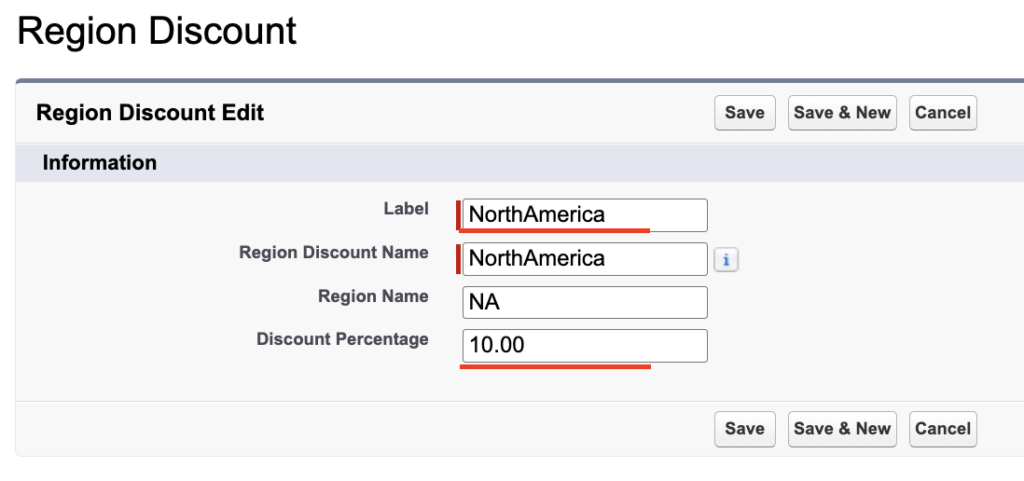1024x481 pixels.
Task: Click the top Cancel button
Action: click(x=942, y=113)
